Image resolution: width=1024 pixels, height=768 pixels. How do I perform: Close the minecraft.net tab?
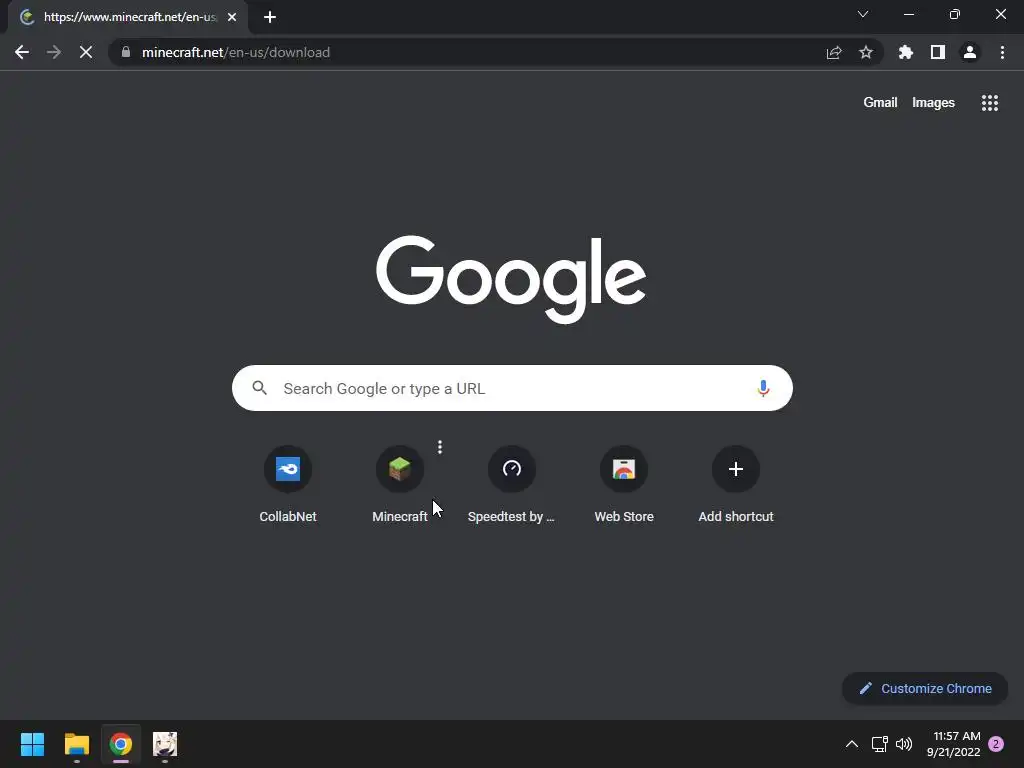[x=232, y=17]
